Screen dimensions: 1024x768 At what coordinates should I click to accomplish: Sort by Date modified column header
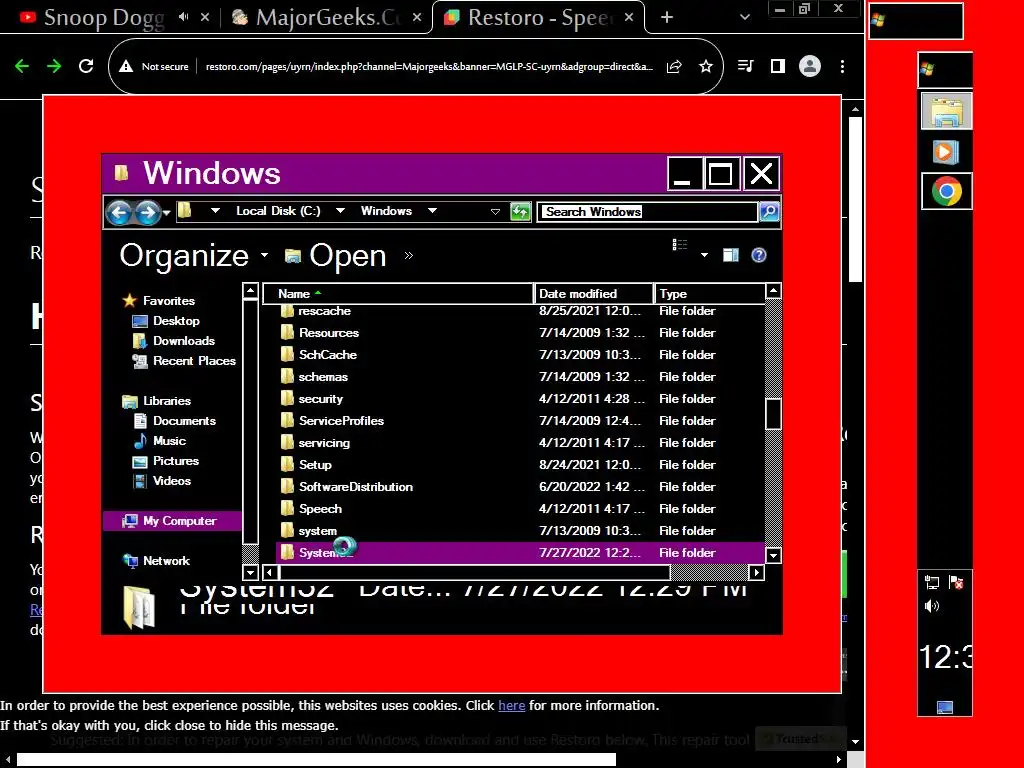(x=594, y=294)
